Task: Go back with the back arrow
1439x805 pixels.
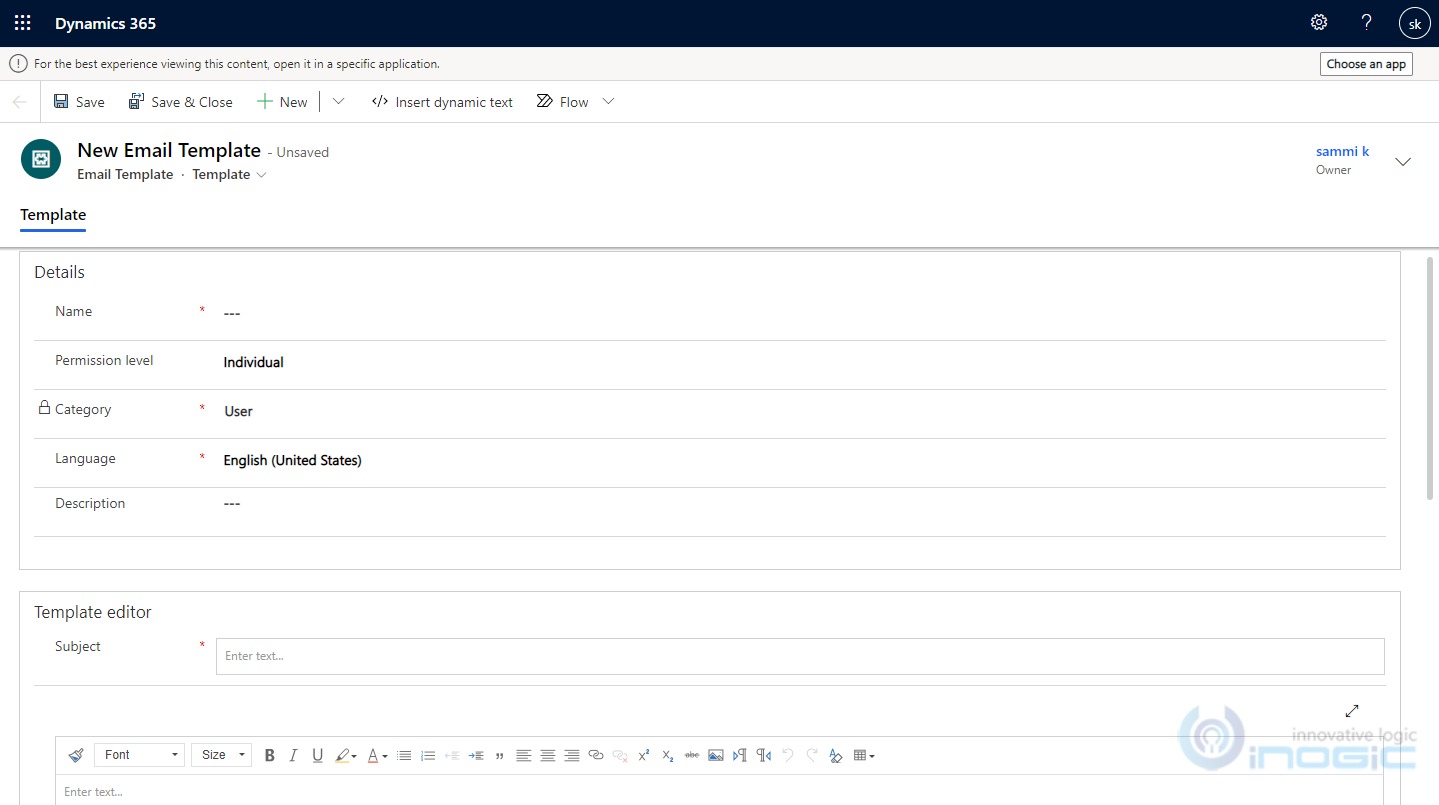Action: point(20,102)
